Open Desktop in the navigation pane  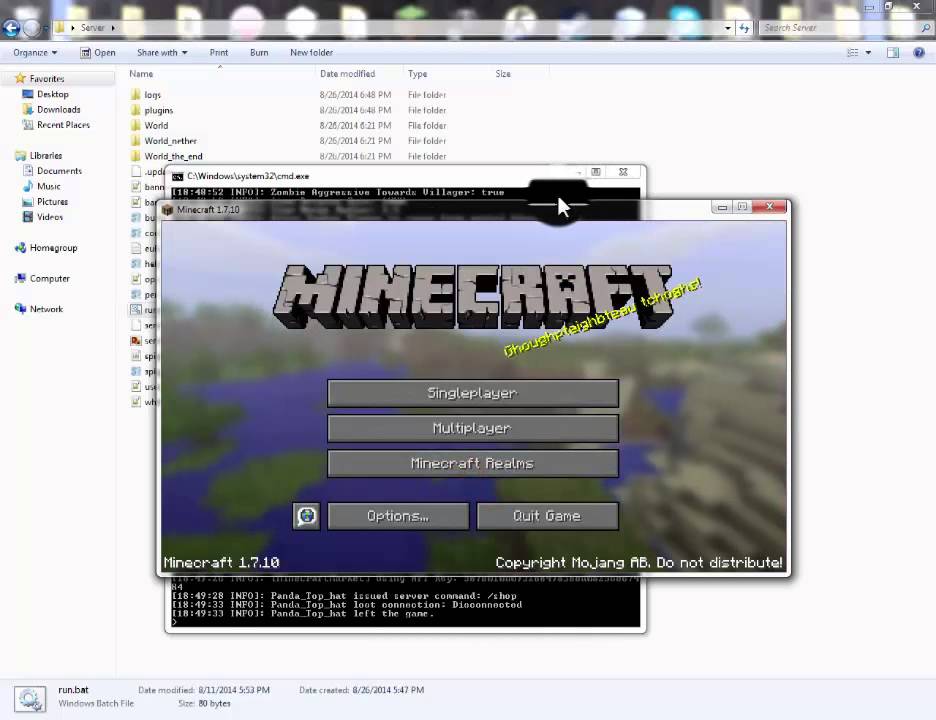coord(53,94)
